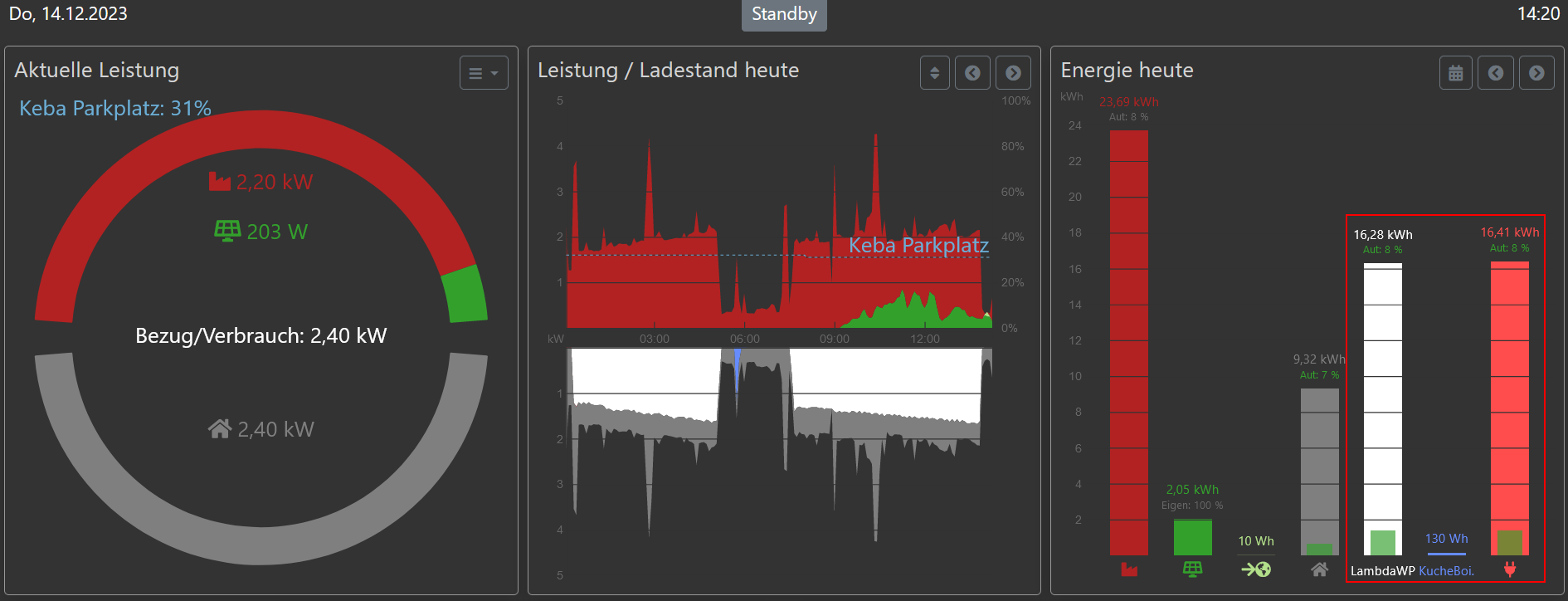Click the red grid icon beside 2,20 kW

pos(220,182)
